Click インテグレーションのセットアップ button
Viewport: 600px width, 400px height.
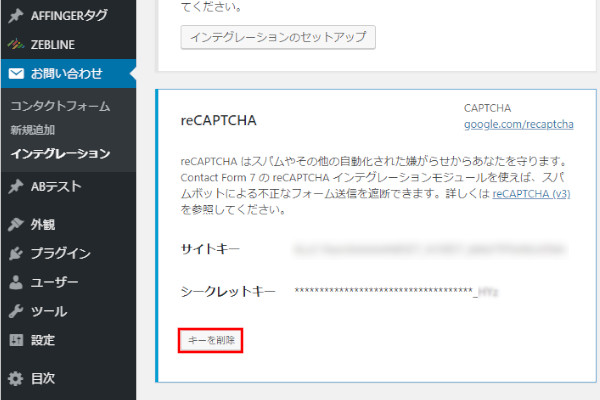(278, 37)
